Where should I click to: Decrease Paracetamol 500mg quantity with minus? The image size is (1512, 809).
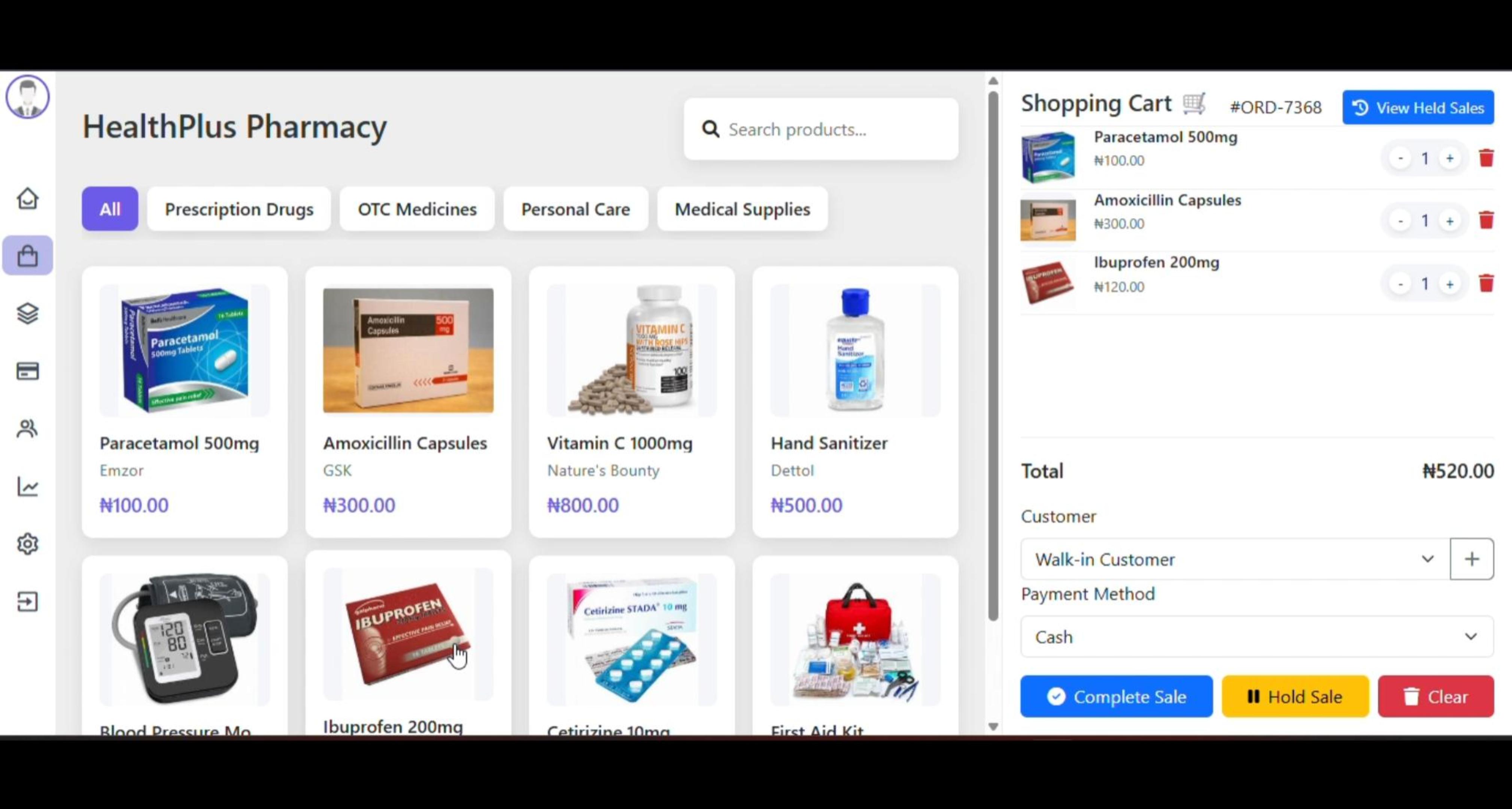(1400, 158)
